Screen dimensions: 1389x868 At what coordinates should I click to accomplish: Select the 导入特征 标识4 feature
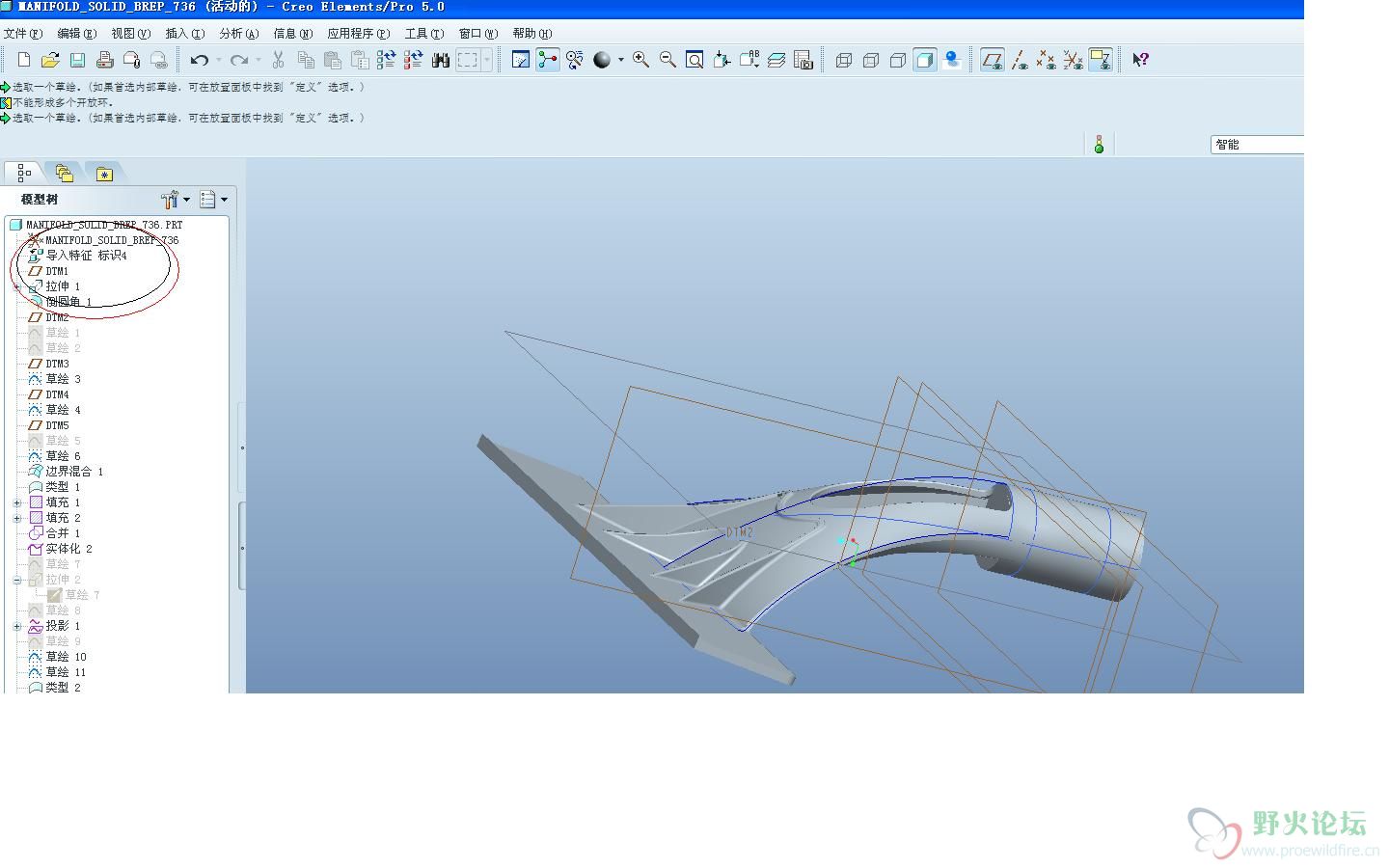78,256
